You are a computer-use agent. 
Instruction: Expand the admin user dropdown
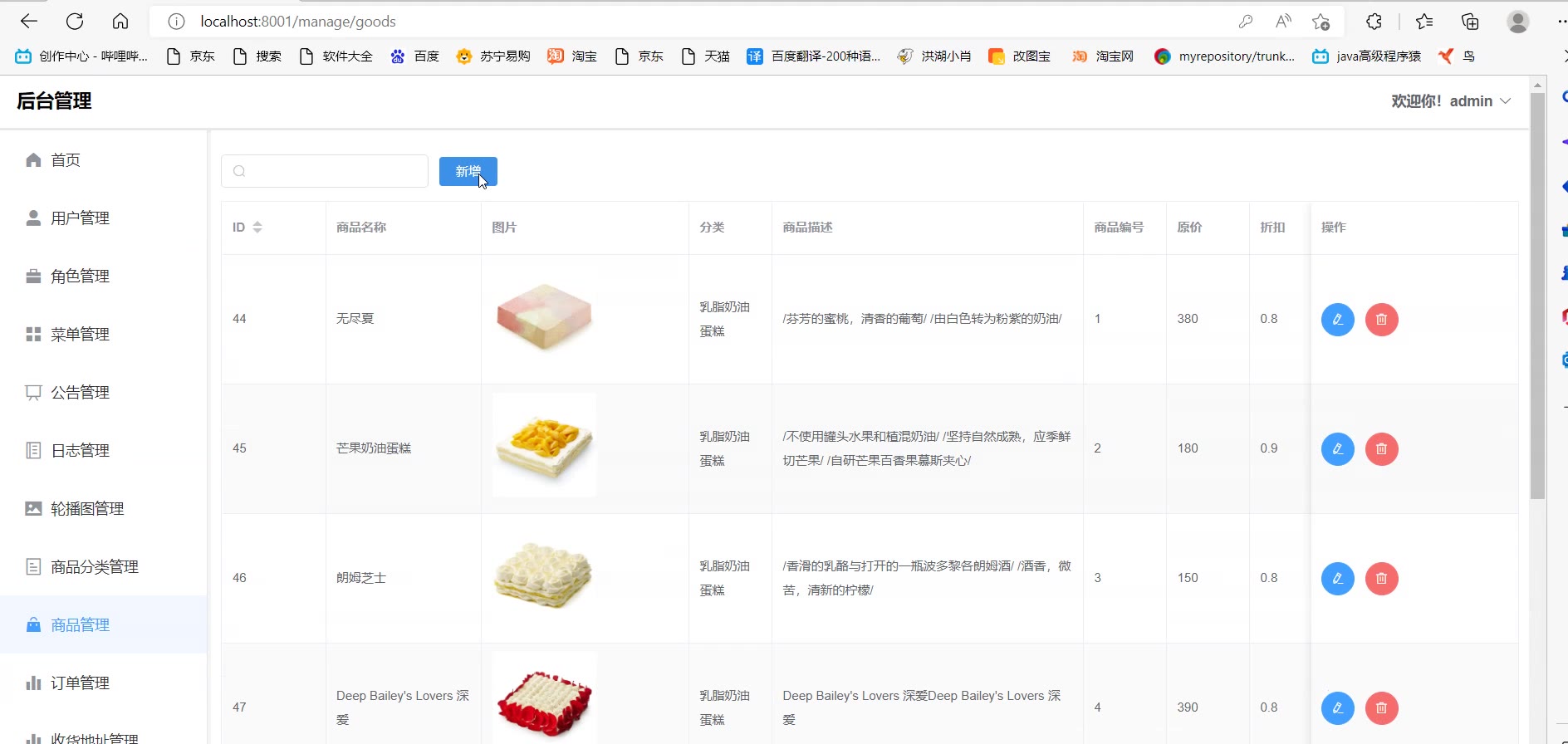1451,101
